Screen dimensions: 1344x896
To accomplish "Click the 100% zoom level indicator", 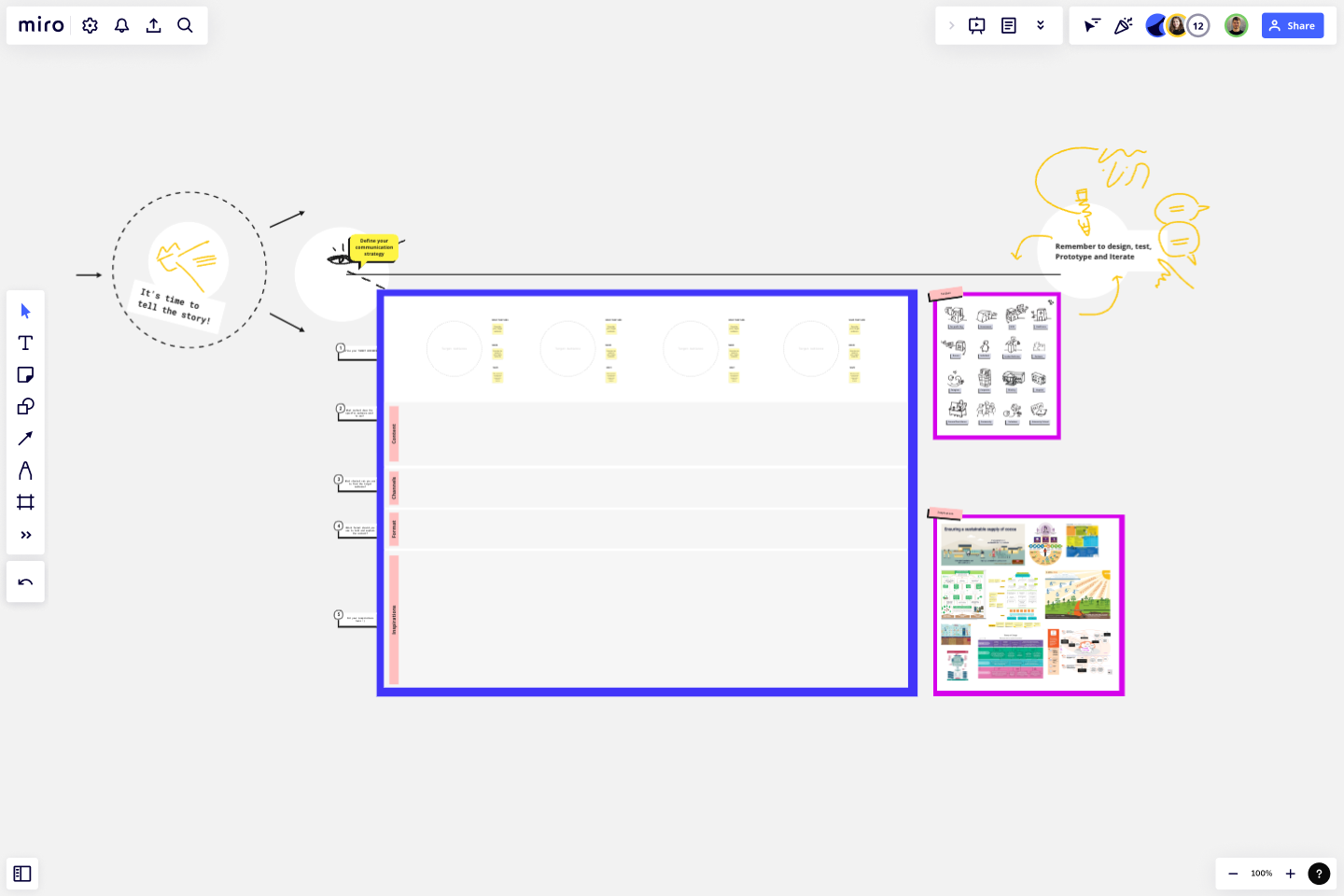I will [1261, 874].
